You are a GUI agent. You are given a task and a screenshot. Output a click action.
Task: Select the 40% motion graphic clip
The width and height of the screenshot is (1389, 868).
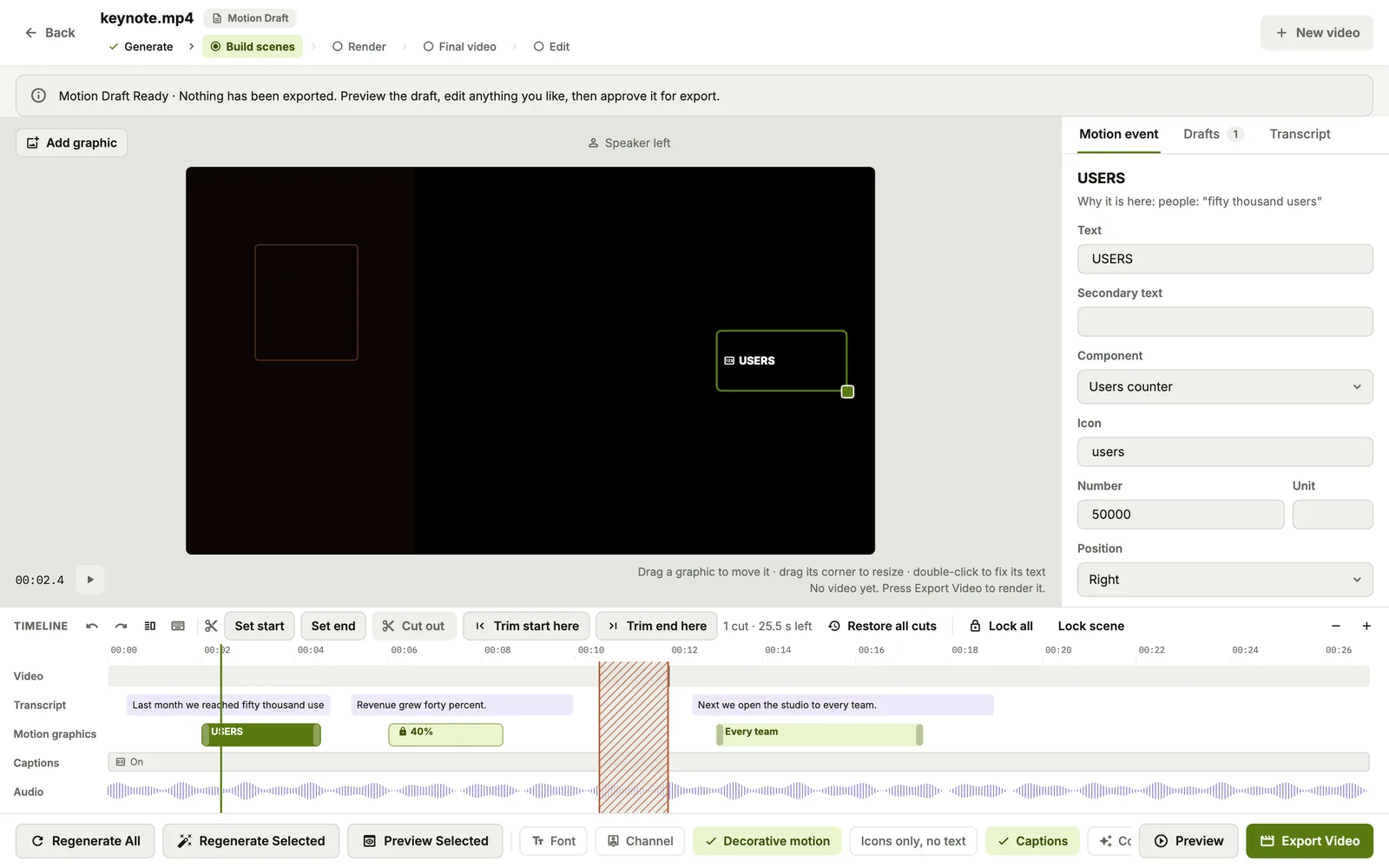(445, 734)
